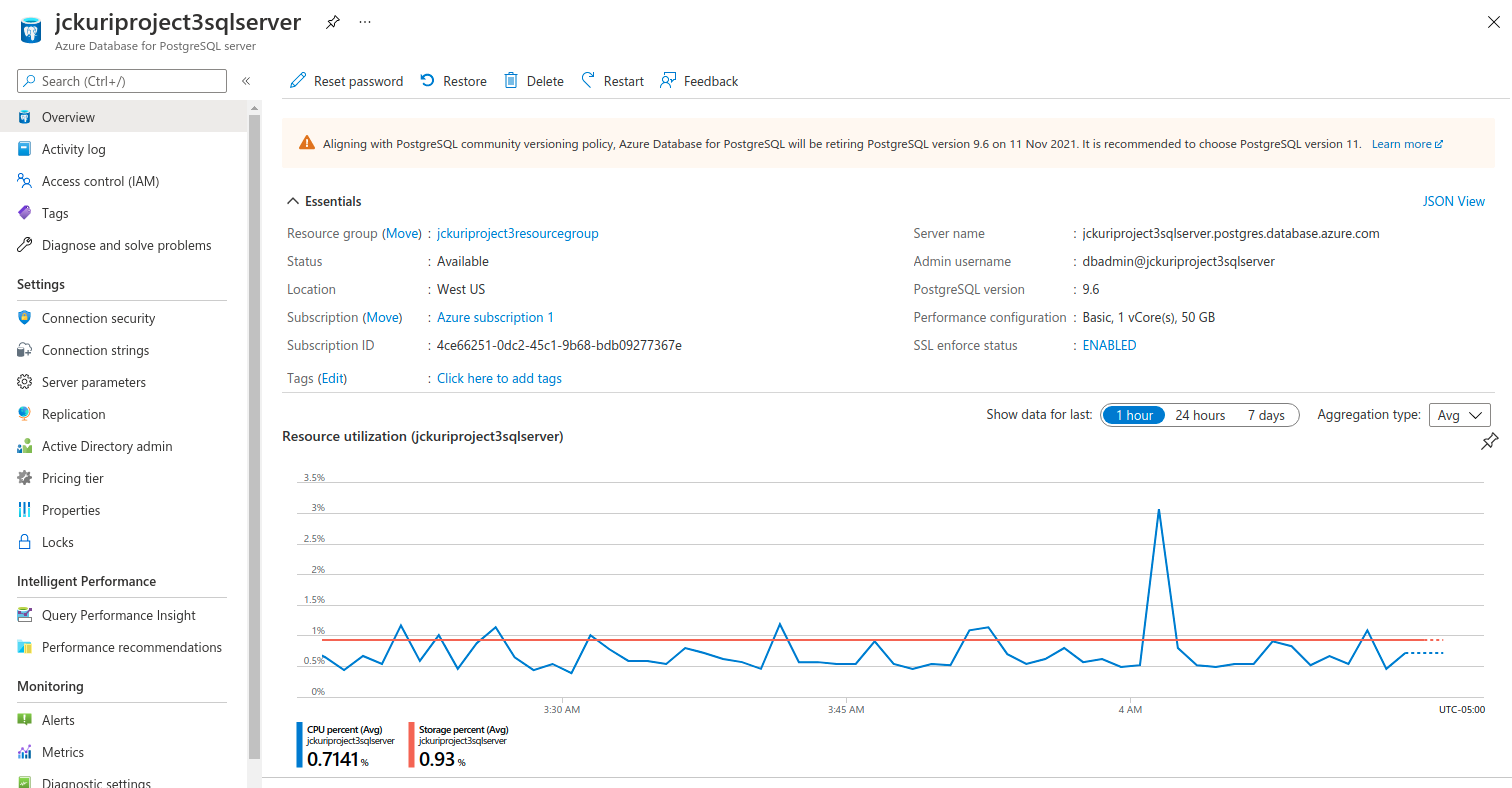Click the Alerts green icon
The width and height of the screenshot is (1512, 788).
click(x=25, y=720)
